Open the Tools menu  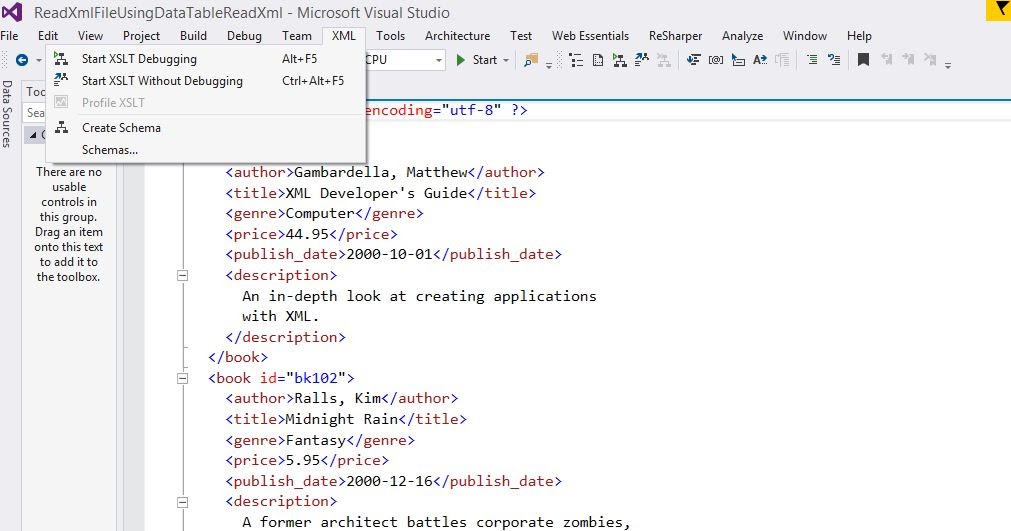pos(391,36)
